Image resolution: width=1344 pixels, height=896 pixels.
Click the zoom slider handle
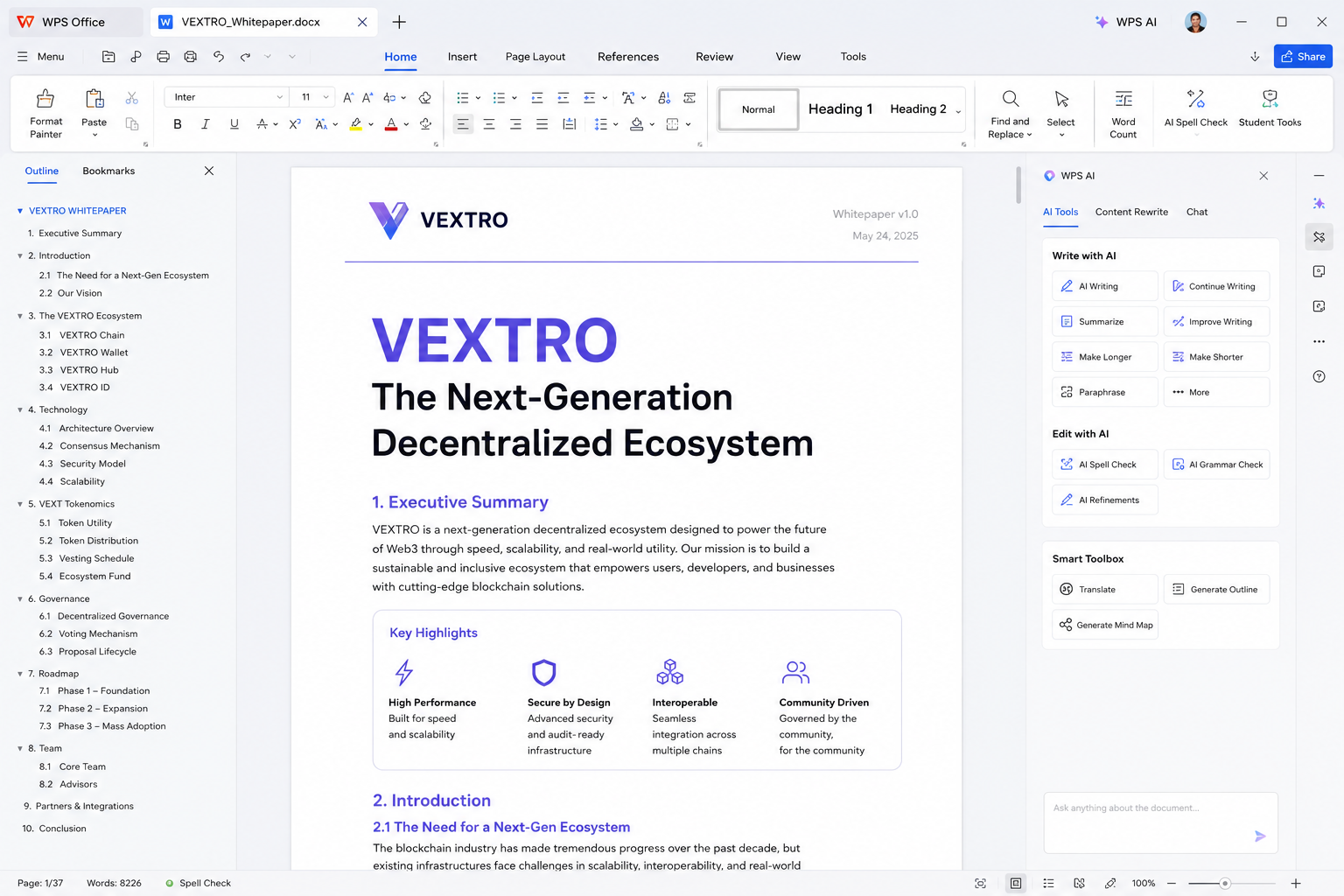click(1225, 884)
